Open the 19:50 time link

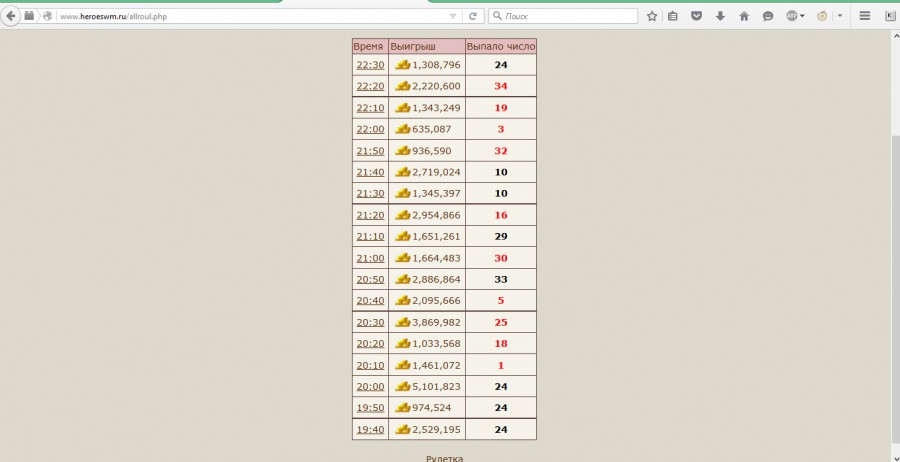[370, 408]
